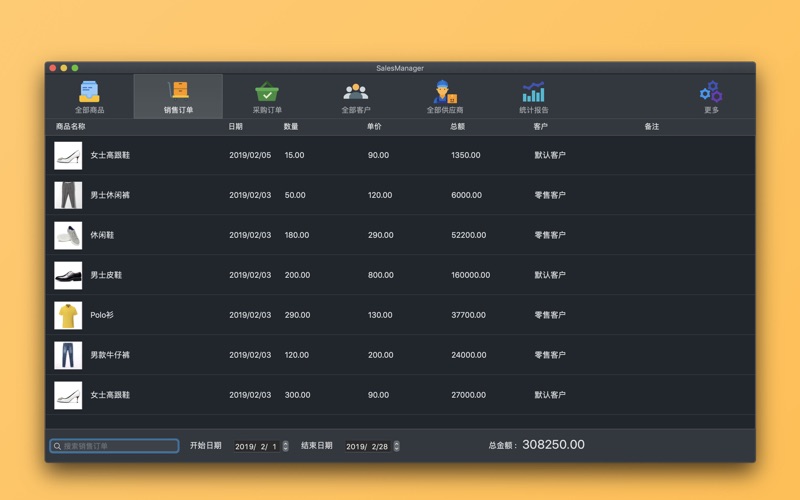Click total 6000.00

point(466,195)
